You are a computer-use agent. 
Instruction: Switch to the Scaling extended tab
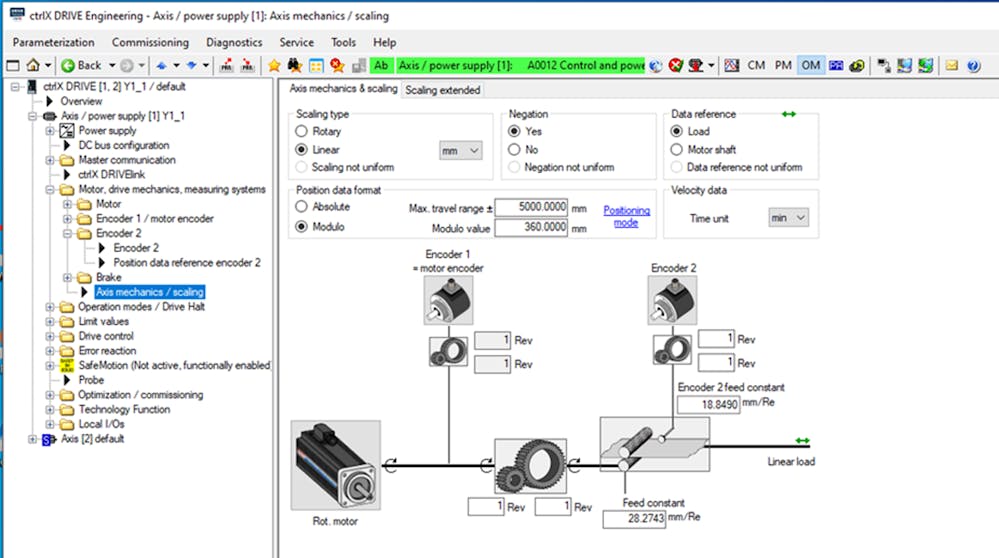443,90
